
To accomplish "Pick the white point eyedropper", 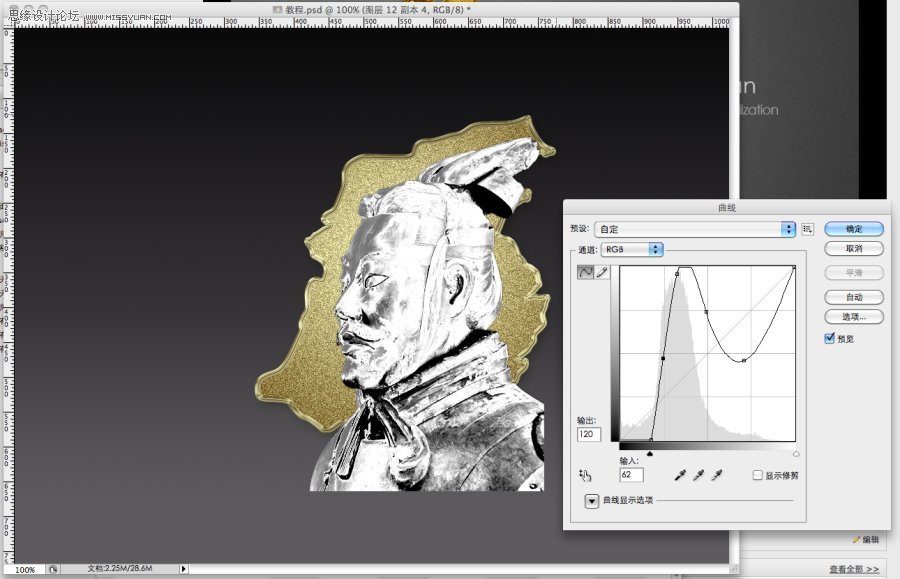I will 717,475.
